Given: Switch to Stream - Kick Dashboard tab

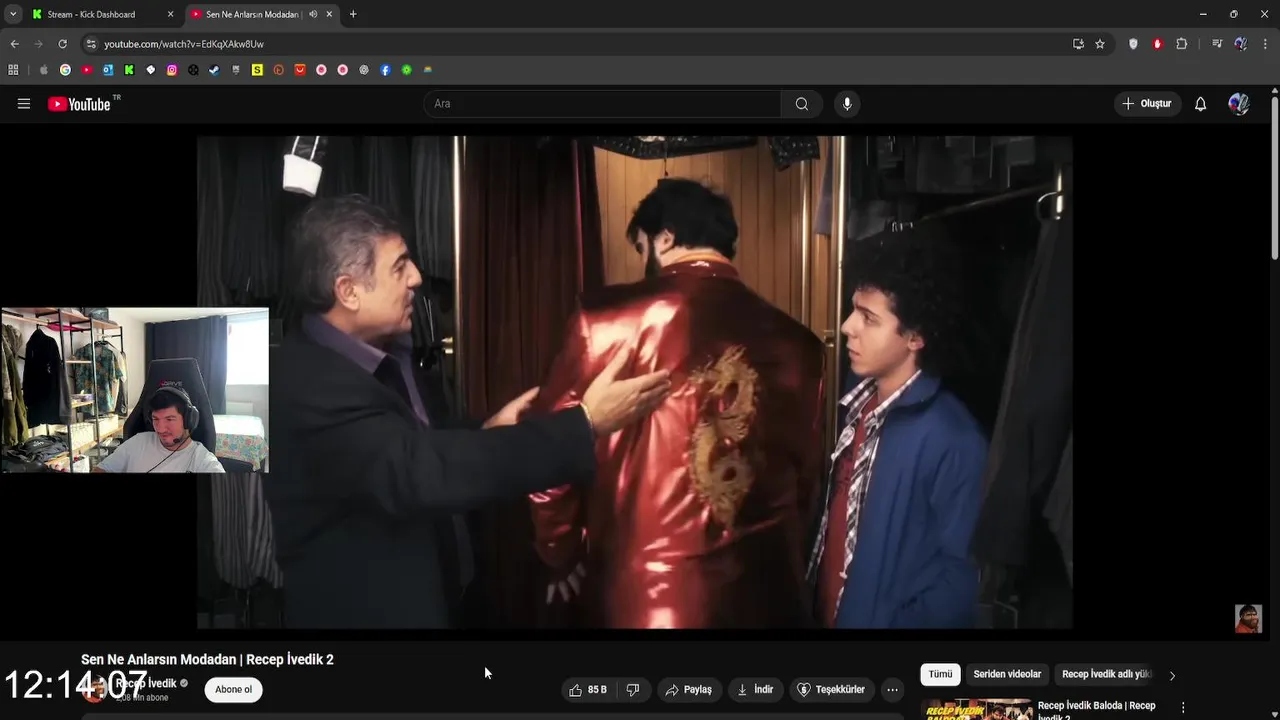Looking at the screenshot, I should point(92,14).
